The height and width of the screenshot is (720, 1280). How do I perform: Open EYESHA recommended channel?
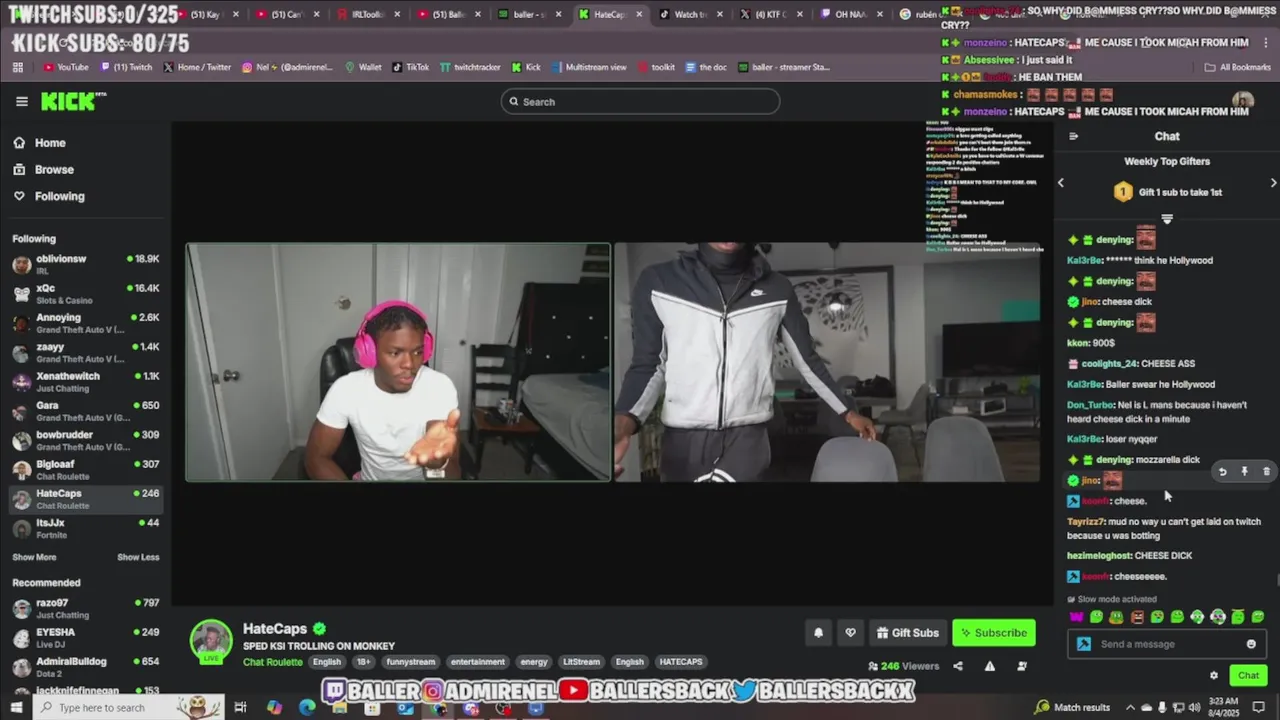point(85,637)
